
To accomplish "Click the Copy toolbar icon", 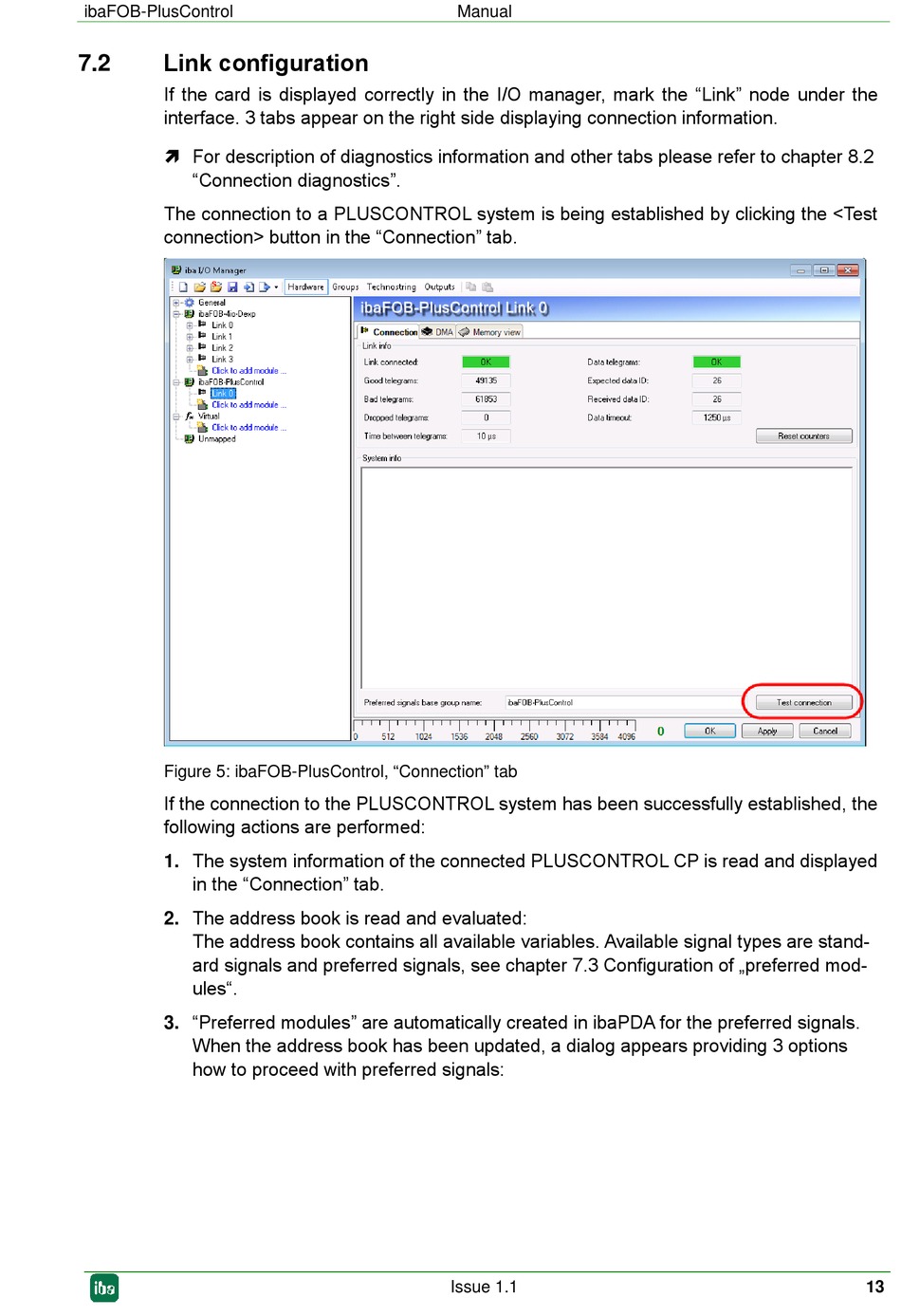I will coord(470,287).
